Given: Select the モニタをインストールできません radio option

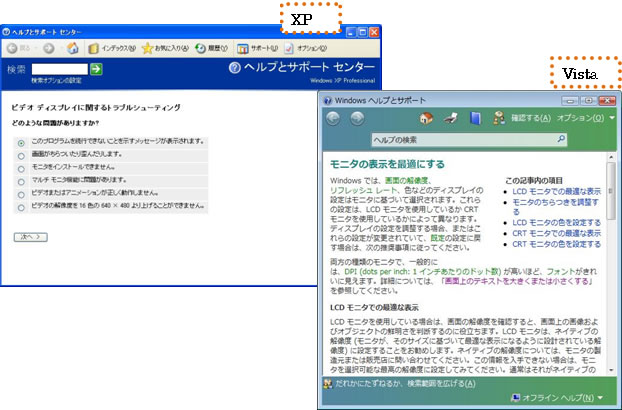Looking at the screenshot, I should 21,168.
